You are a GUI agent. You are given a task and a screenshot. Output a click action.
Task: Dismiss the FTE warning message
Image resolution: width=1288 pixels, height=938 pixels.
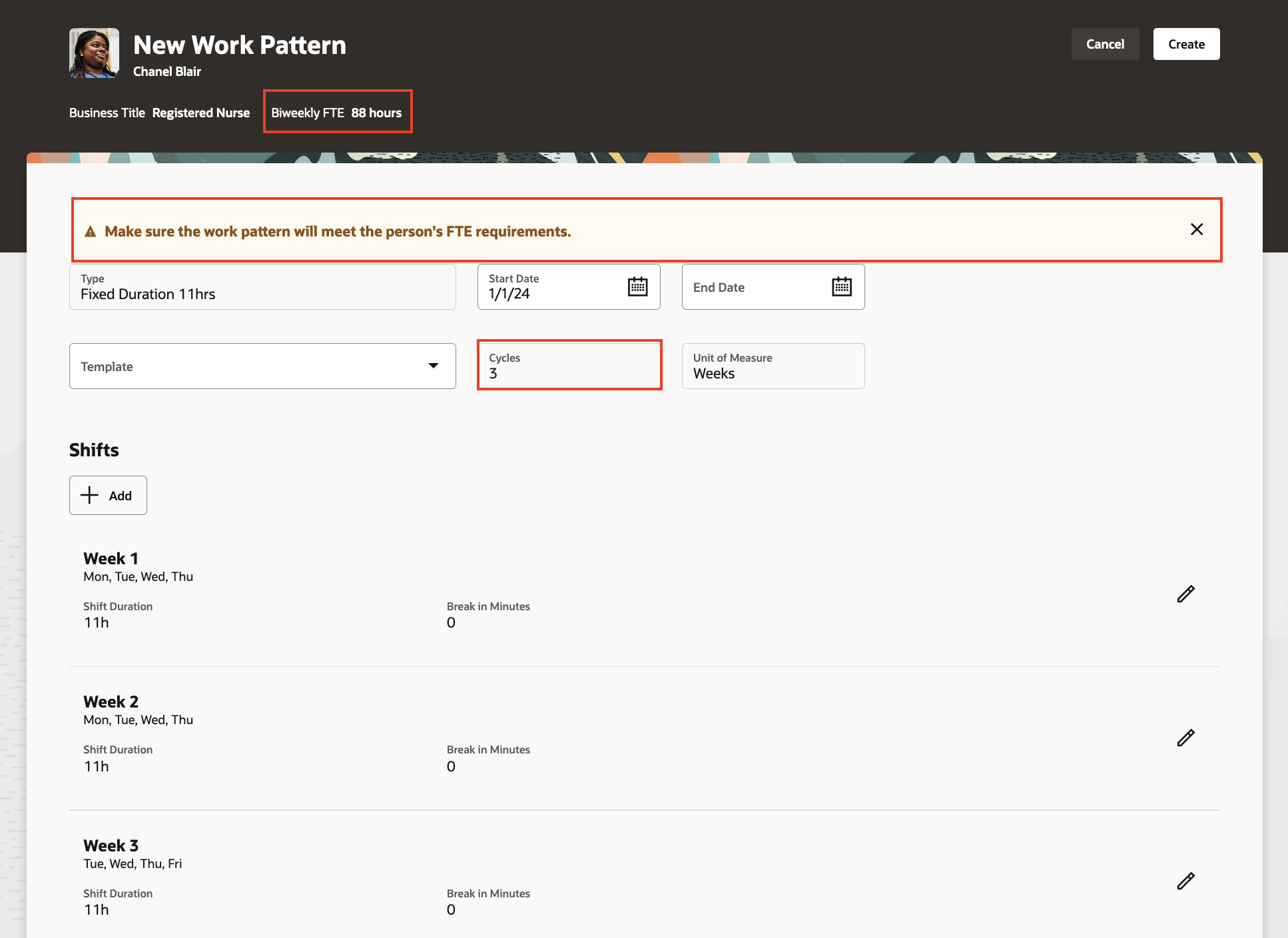coord(1196,229)
